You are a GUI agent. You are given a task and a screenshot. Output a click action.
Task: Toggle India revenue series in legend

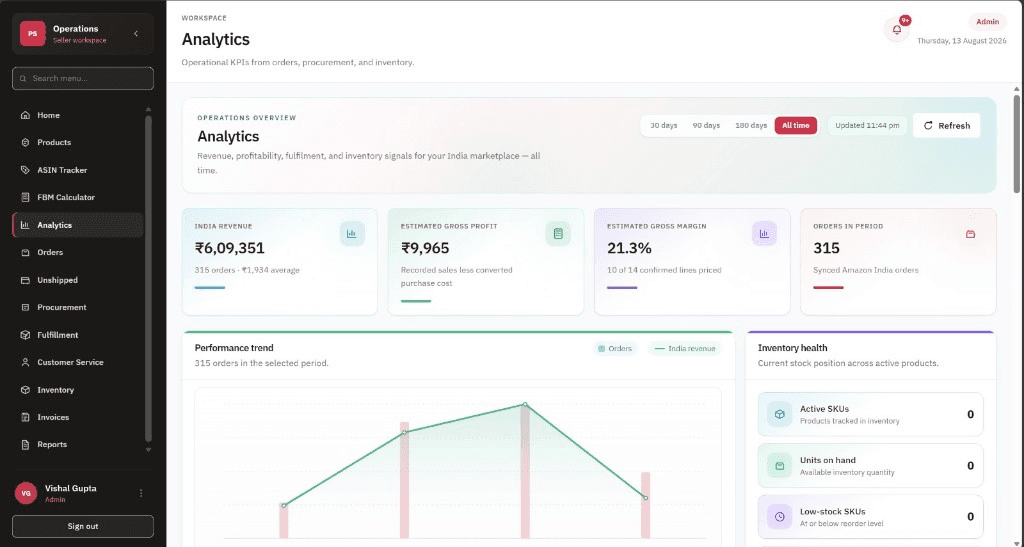pyautogui.click(x=684, y=349)
